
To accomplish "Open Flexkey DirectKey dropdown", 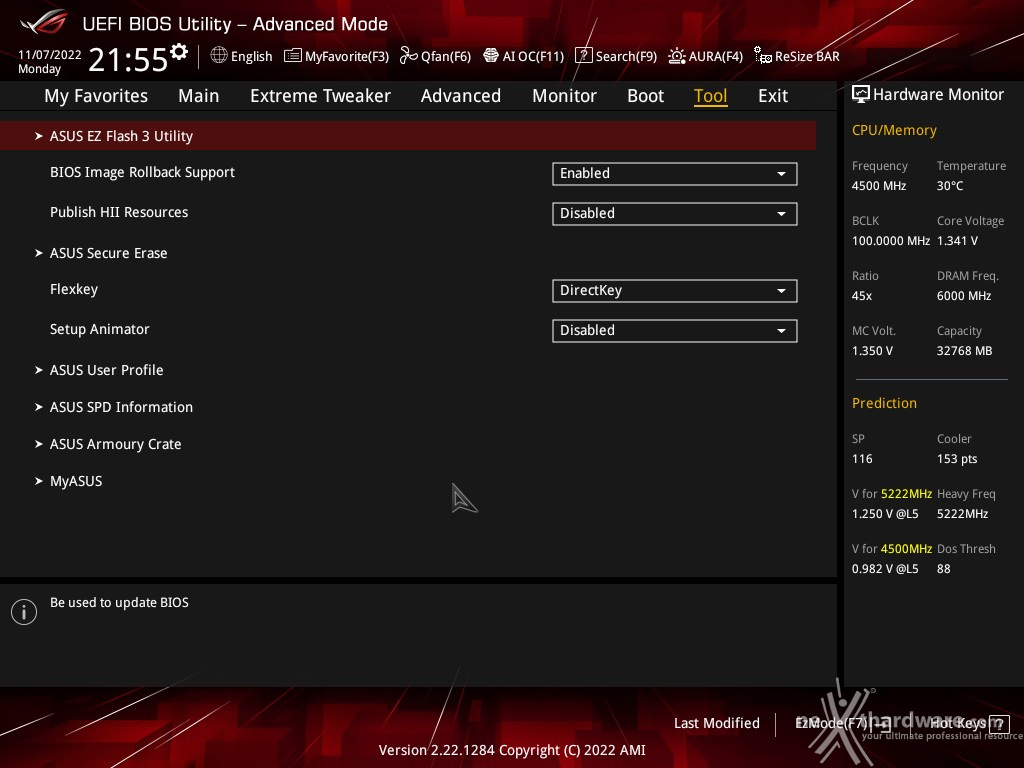I will pyautogui.click(x=675, y=291).
